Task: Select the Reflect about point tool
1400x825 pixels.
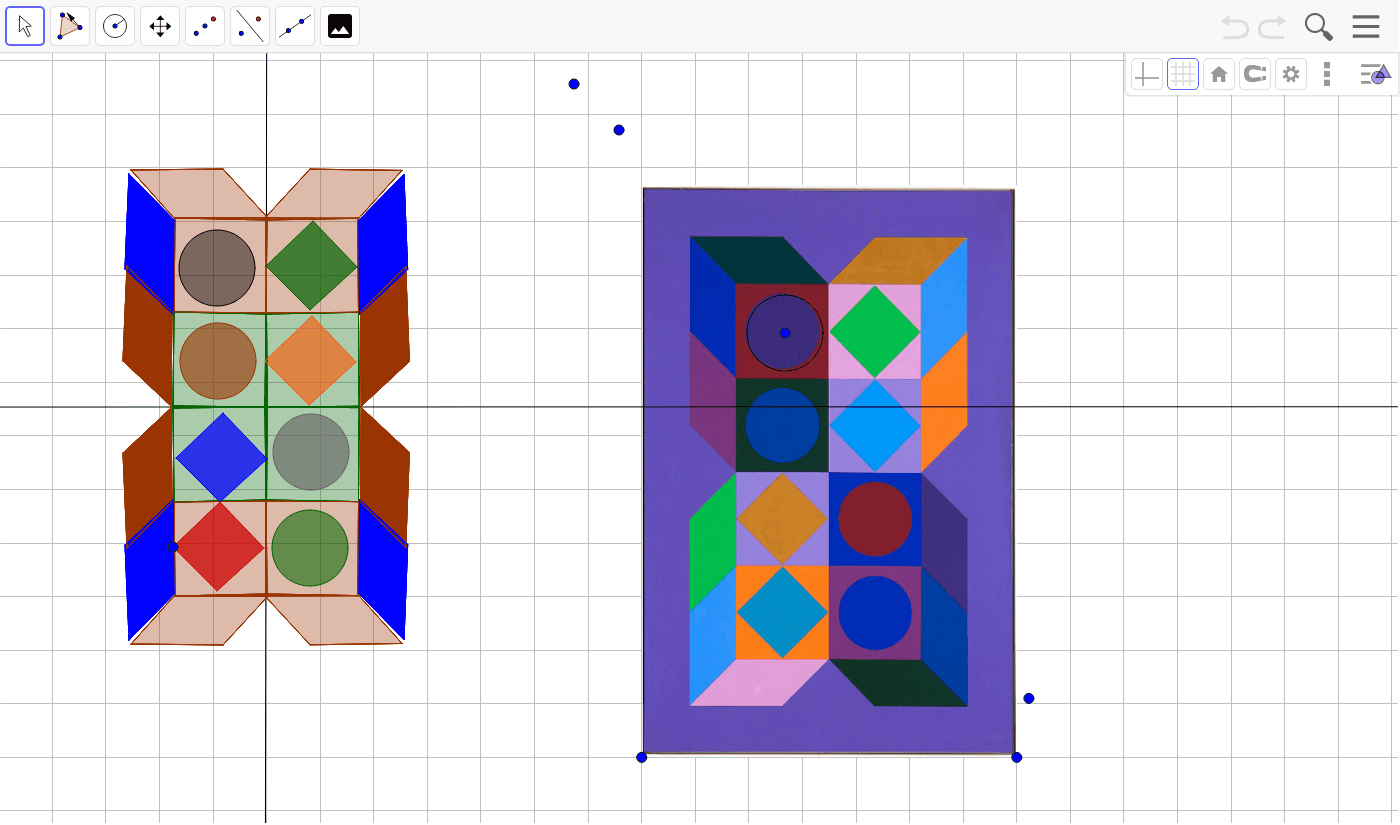Action: pyautogui.click(x=205, y=26)
